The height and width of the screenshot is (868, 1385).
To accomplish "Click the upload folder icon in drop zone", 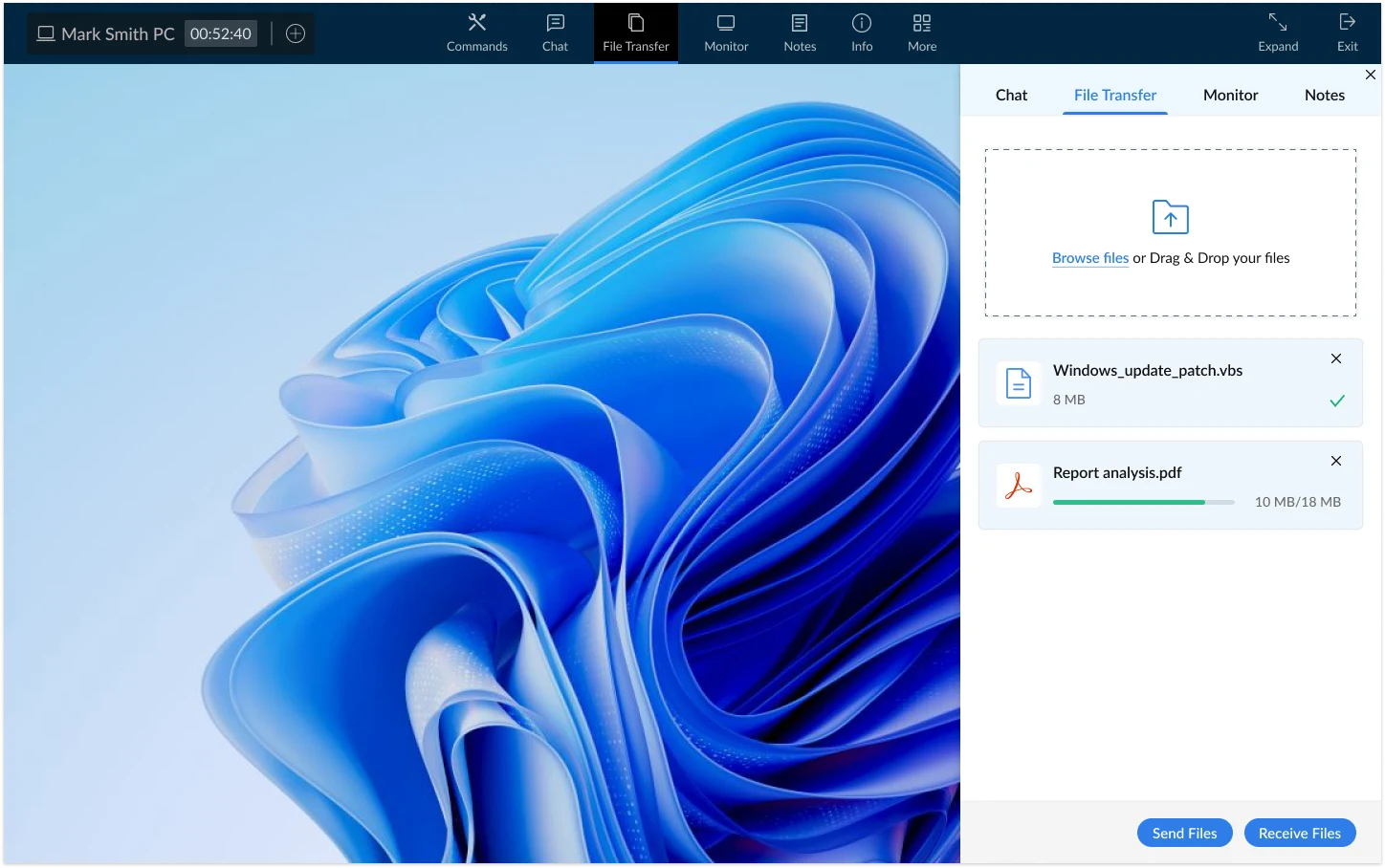I will point(1170,217).
